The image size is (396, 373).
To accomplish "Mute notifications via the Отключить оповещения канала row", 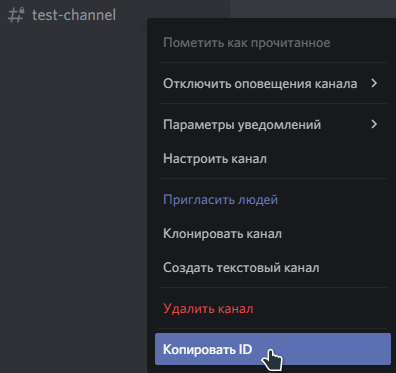I will click(x=273, y=83).
